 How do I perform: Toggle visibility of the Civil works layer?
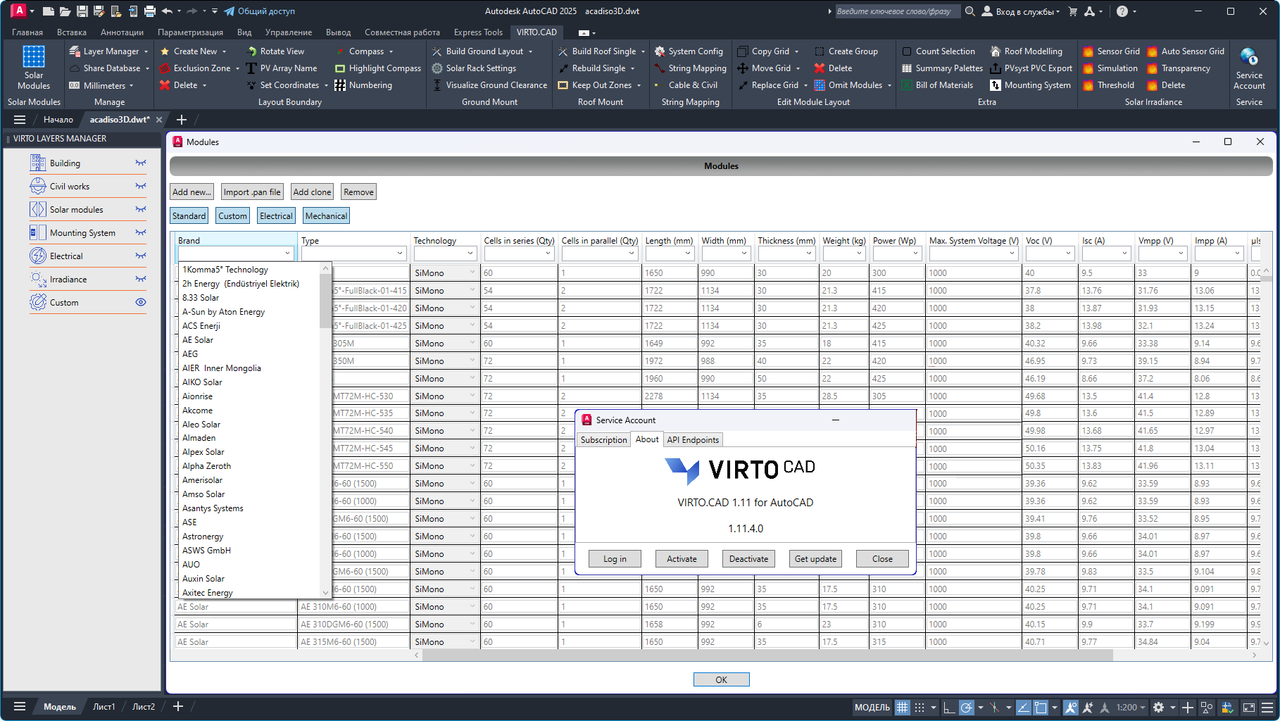pos(141,186)
